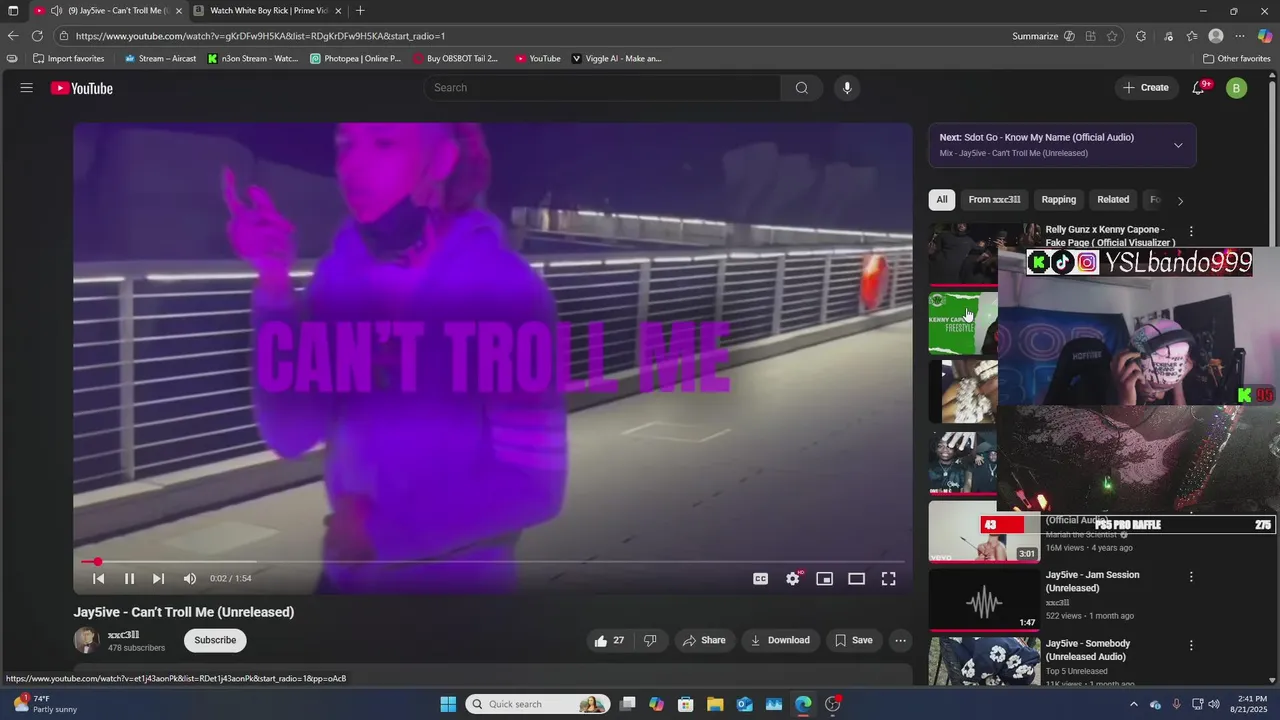Open options for Relly Gunz Fake Page video

click(1191, 231)
